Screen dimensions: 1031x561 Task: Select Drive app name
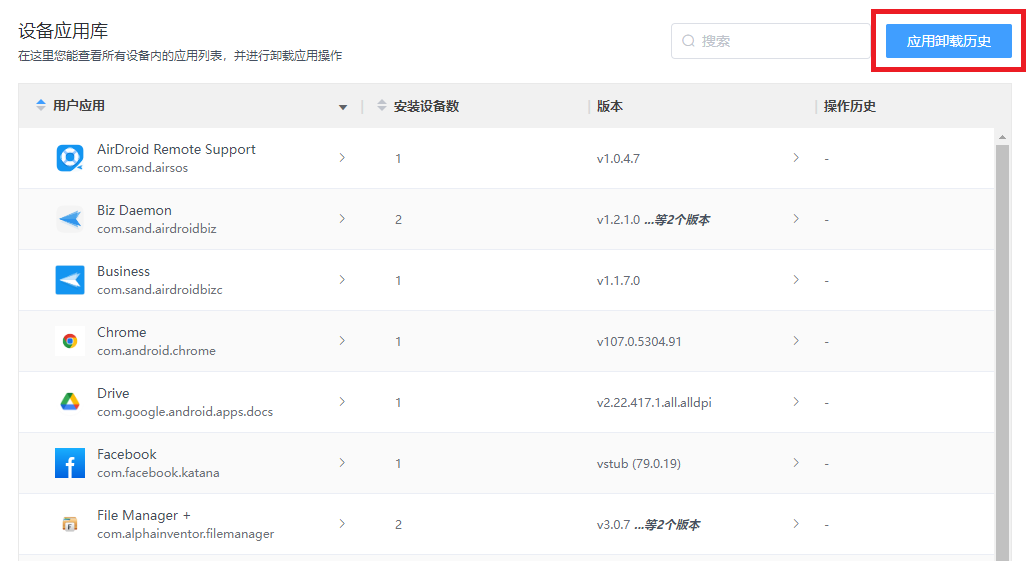coord(113,393)
